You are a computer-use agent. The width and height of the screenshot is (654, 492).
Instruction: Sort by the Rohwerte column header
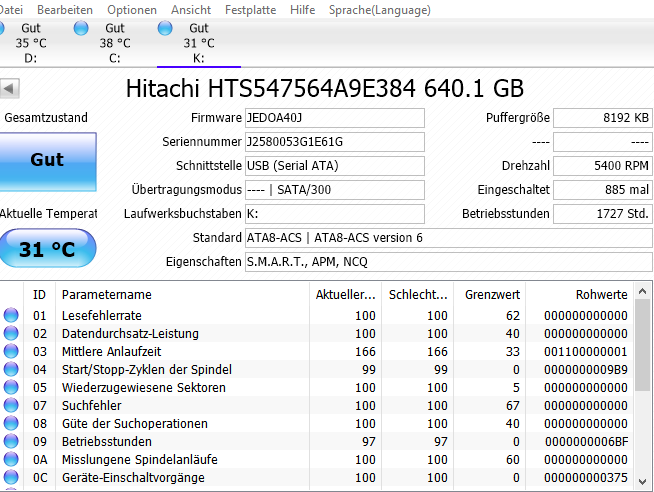click(580, 294)
